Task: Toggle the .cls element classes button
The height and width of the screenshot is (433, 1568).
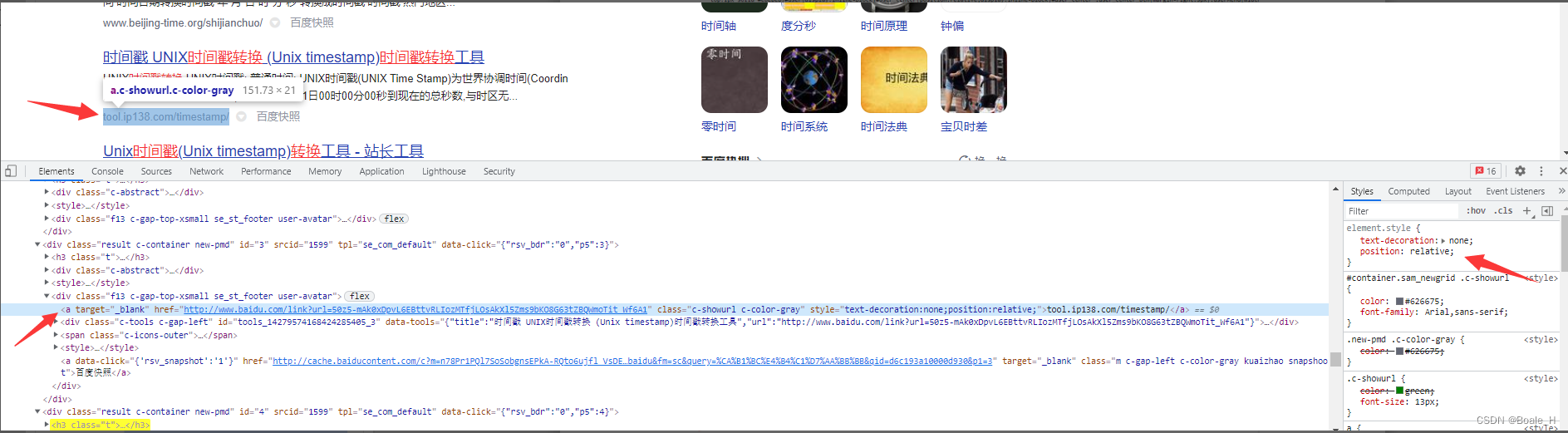Action: 1503,211
